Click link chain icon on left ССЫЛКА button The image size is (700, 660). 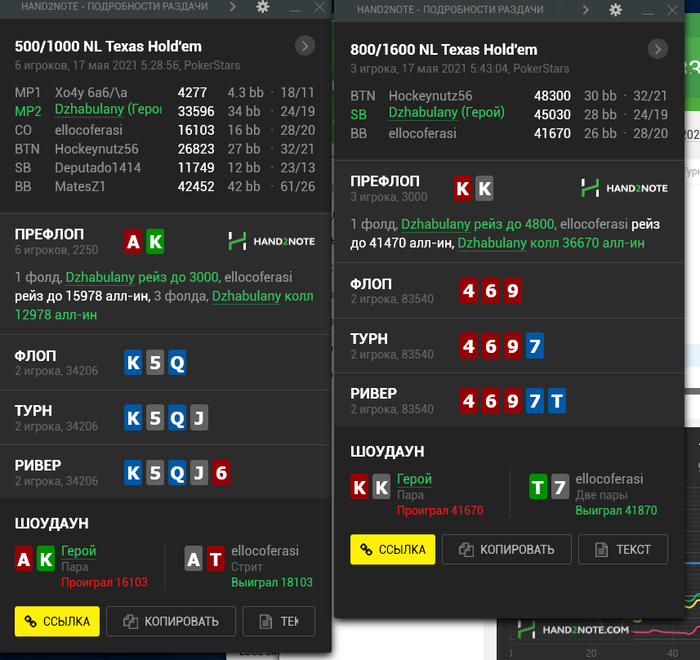(30, 621)
